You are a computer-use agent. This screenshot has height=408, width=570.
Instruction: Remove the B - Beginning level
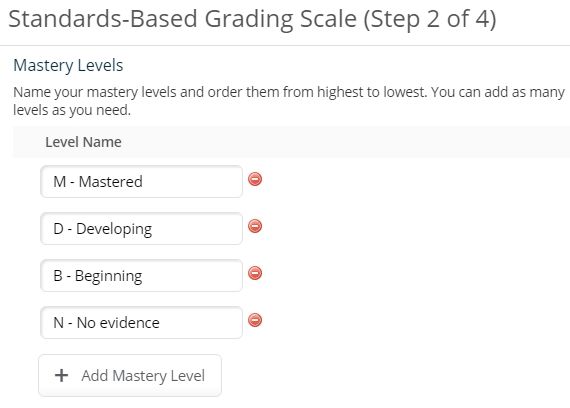click(x=255, y=273)
